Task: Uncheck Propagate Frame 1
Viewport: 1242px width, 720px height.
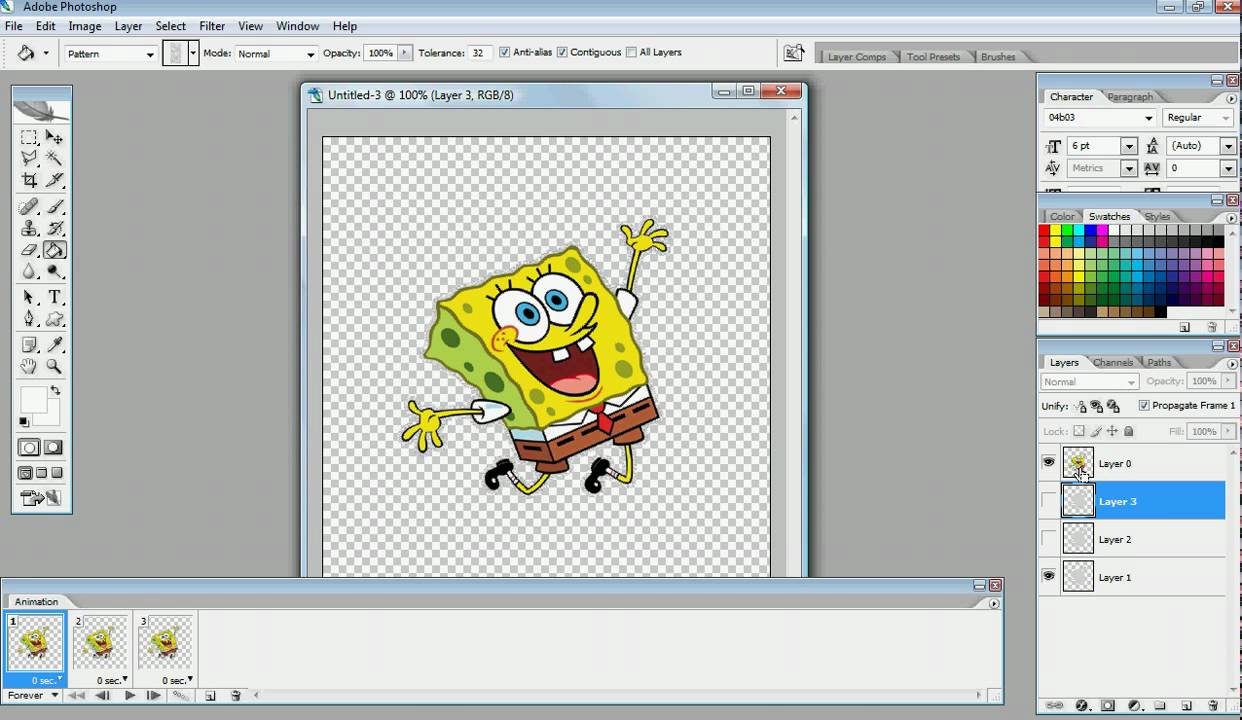Action: click(x=1144, y=405)
